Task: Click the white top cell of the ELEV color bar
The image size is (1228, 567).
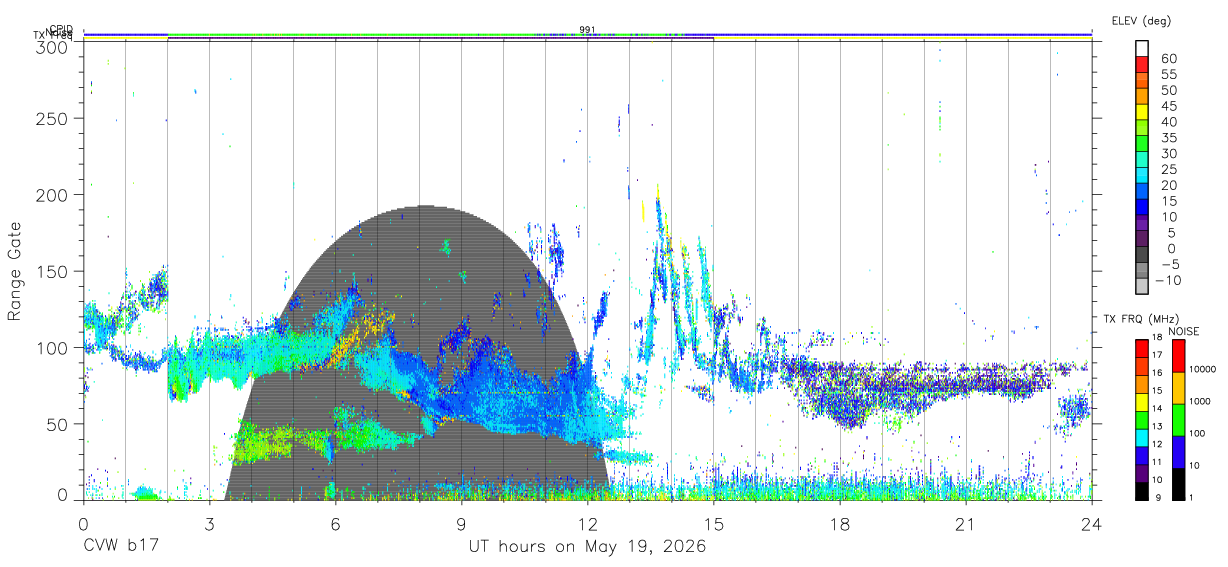Action: coord(1142,48)
